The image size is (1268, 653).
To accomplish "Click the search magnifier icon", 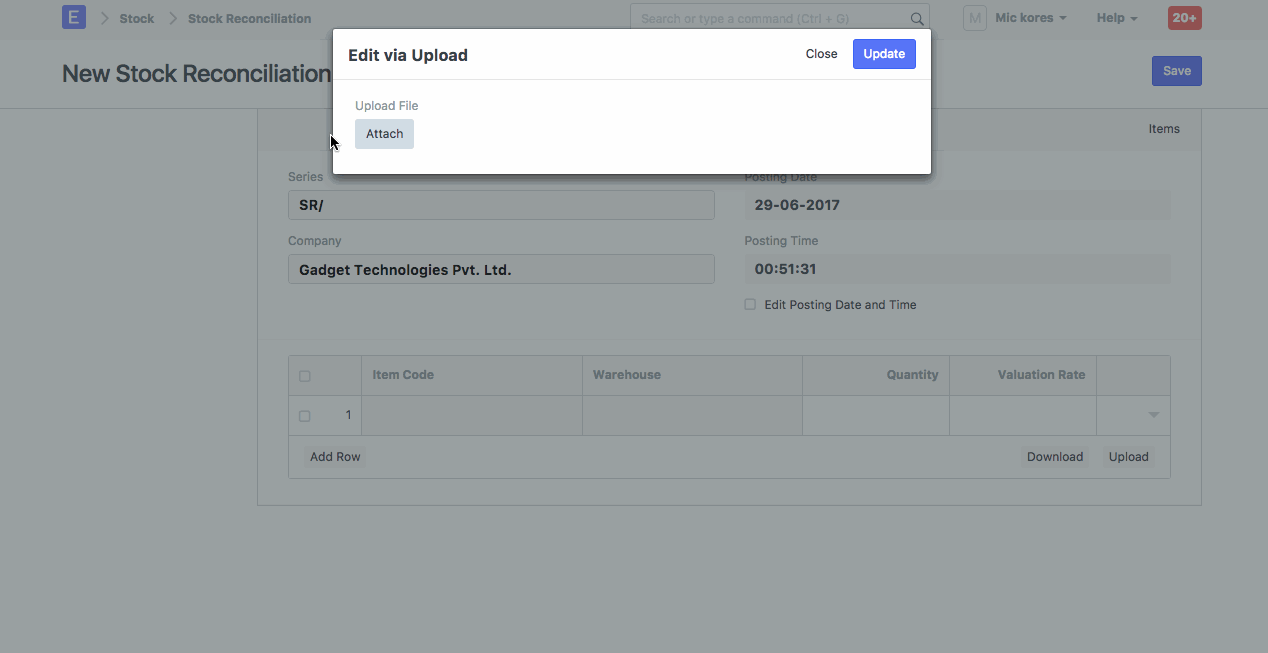I will click(916, 18).
